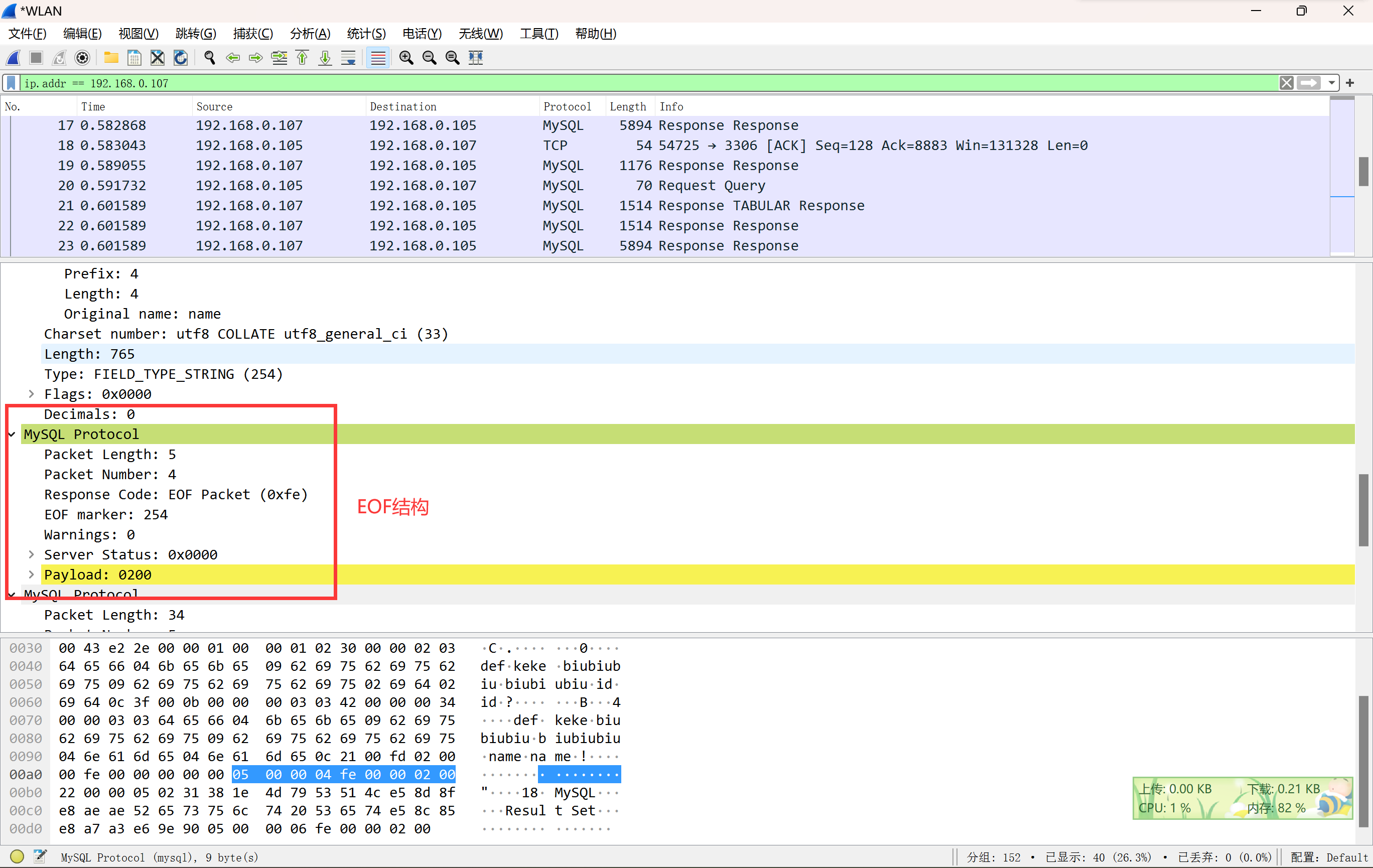
Task: Open the 统计(S) menu
Action: coord(366,34)
